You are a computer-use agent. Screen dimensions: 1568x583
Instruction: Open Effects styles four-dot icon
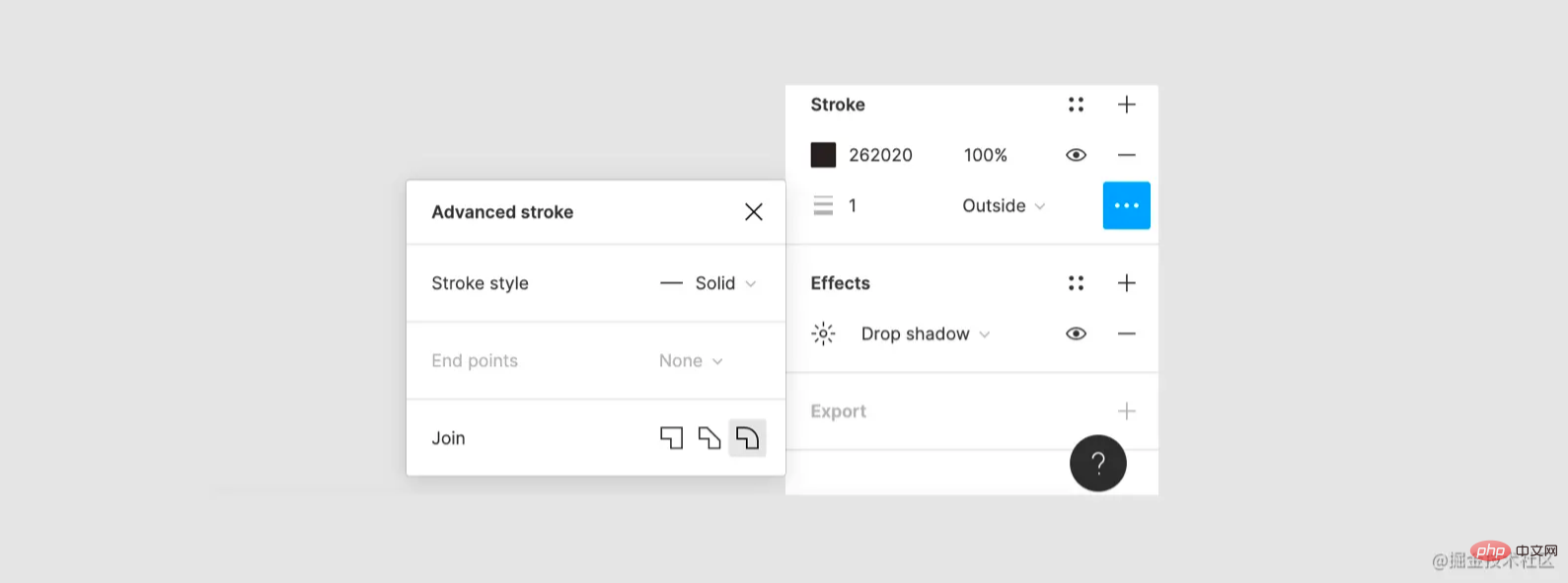(1076, 283)
